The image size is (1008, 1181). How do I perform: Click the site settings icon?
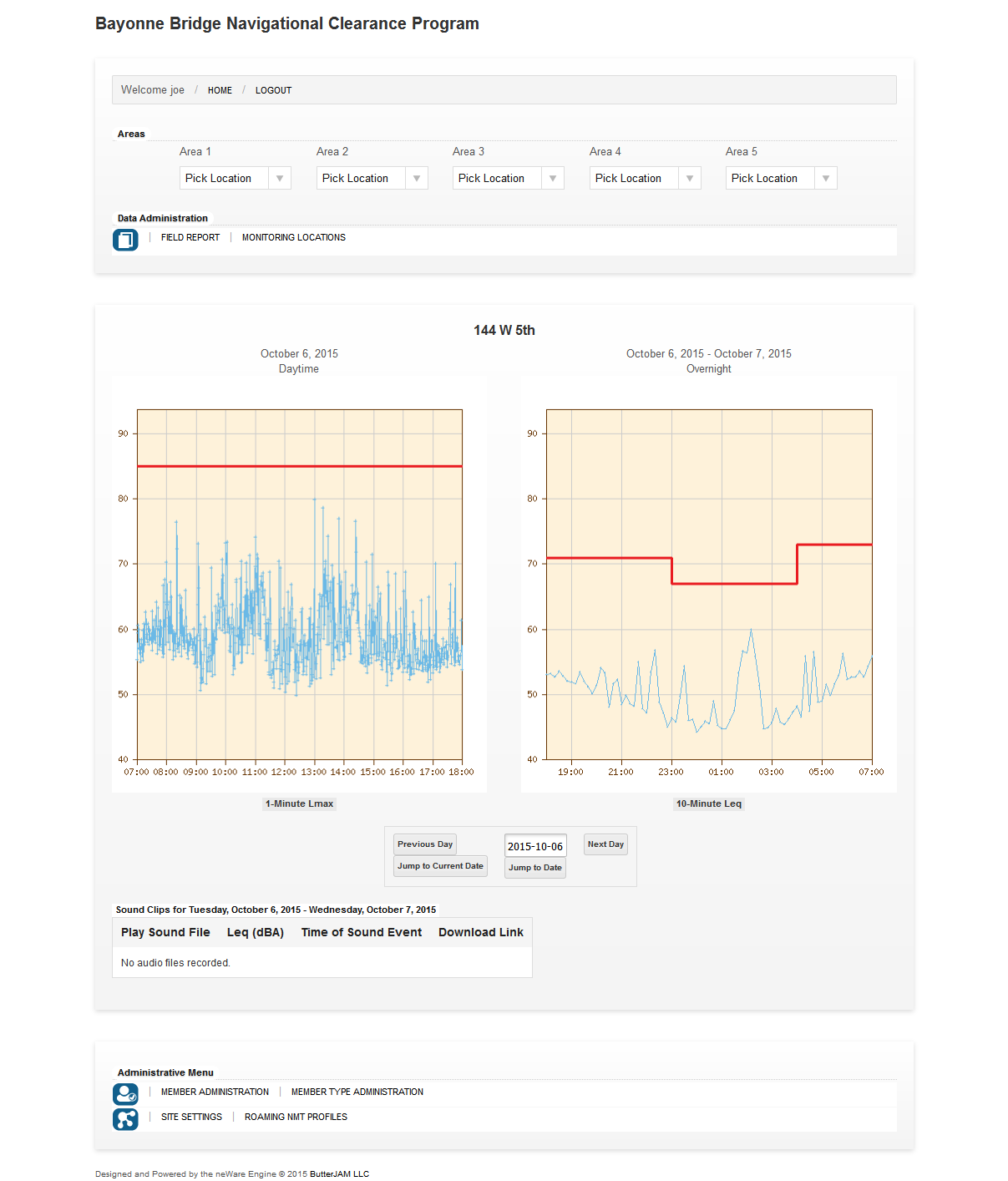coord(125,1118)
